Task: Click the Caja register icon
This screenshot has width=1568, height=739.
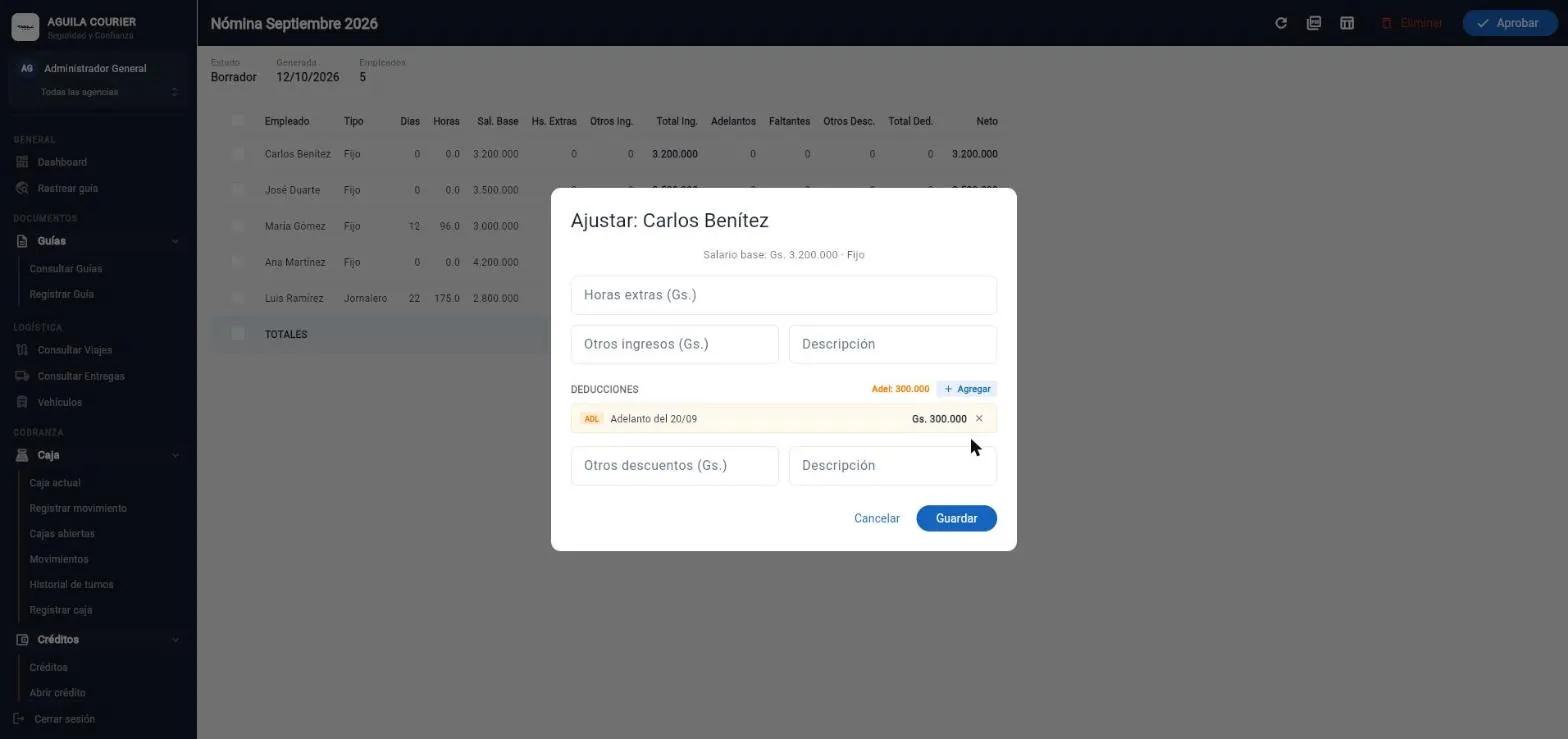Action: click(x=22, y=455)
